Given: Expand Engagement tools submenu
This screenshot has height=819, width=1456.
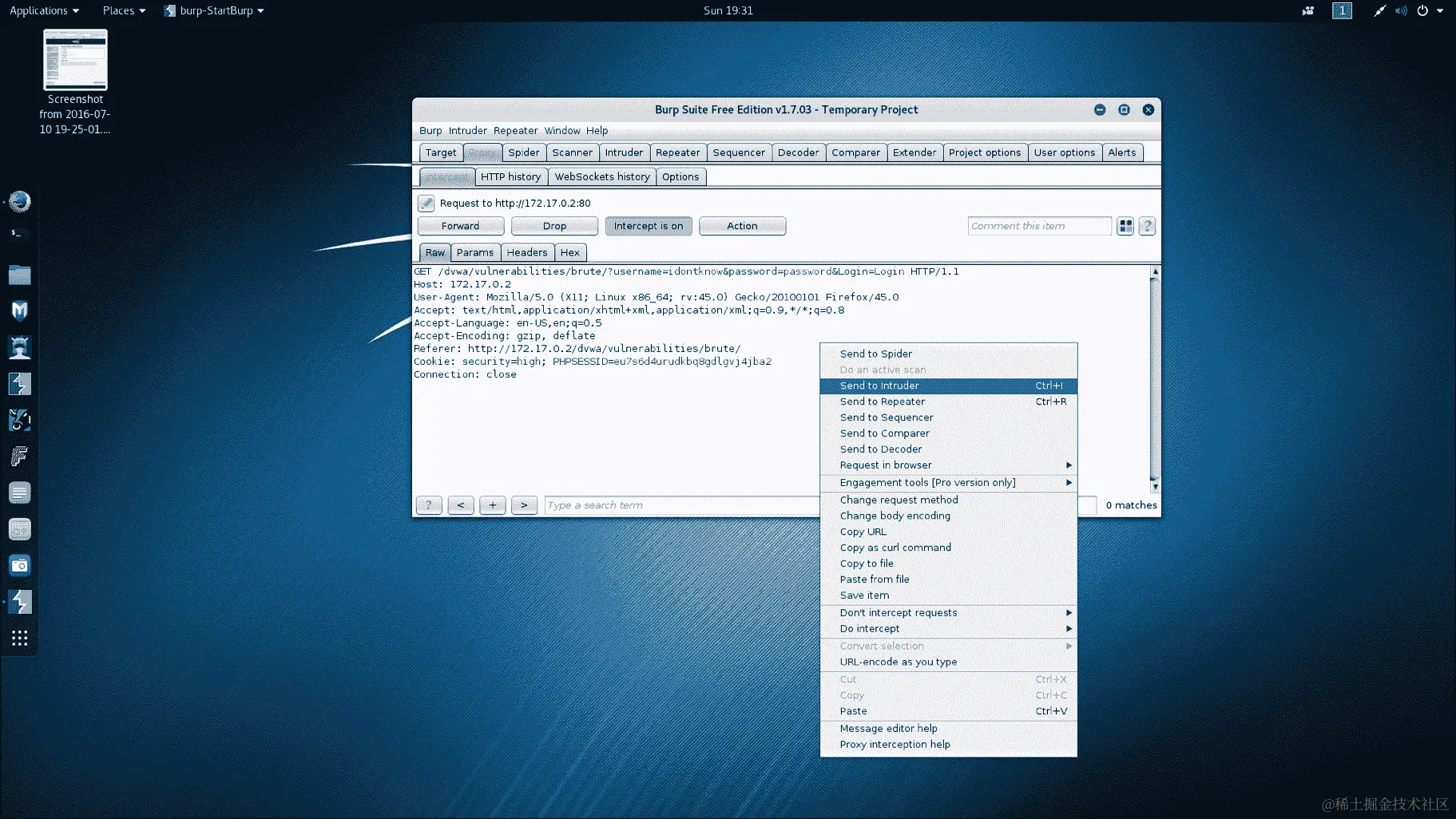Looking at the screenshot, I should (948, 483).
